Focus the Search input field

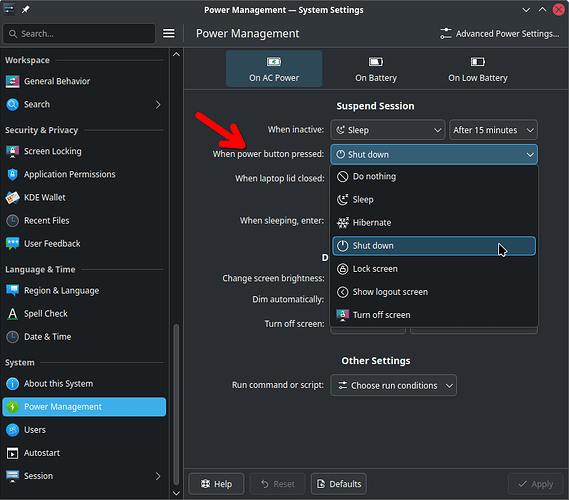(79, 34)
